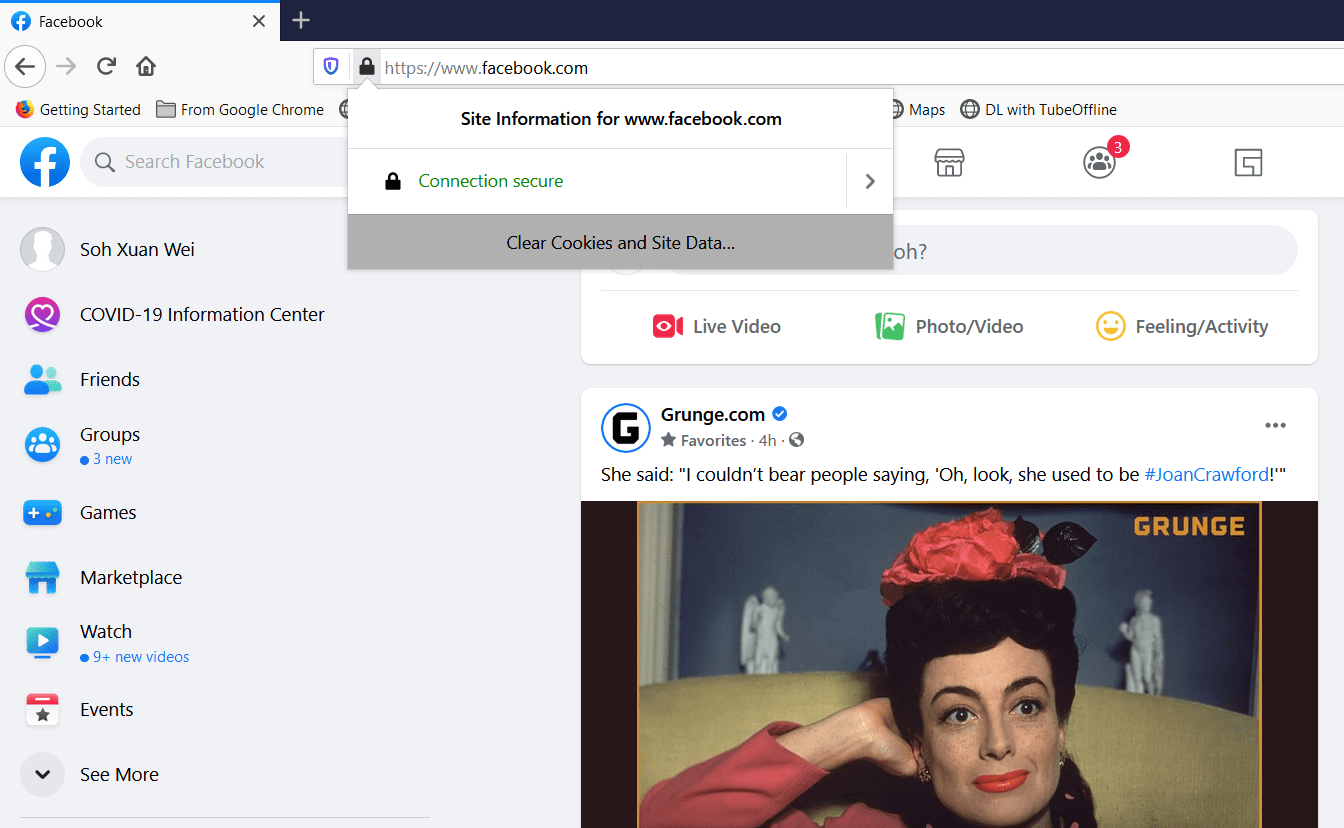Click the Facebook logo home icon
The width and height of the screenshot is (1344, 828).
pyautogui.click(x=45, y=162)
